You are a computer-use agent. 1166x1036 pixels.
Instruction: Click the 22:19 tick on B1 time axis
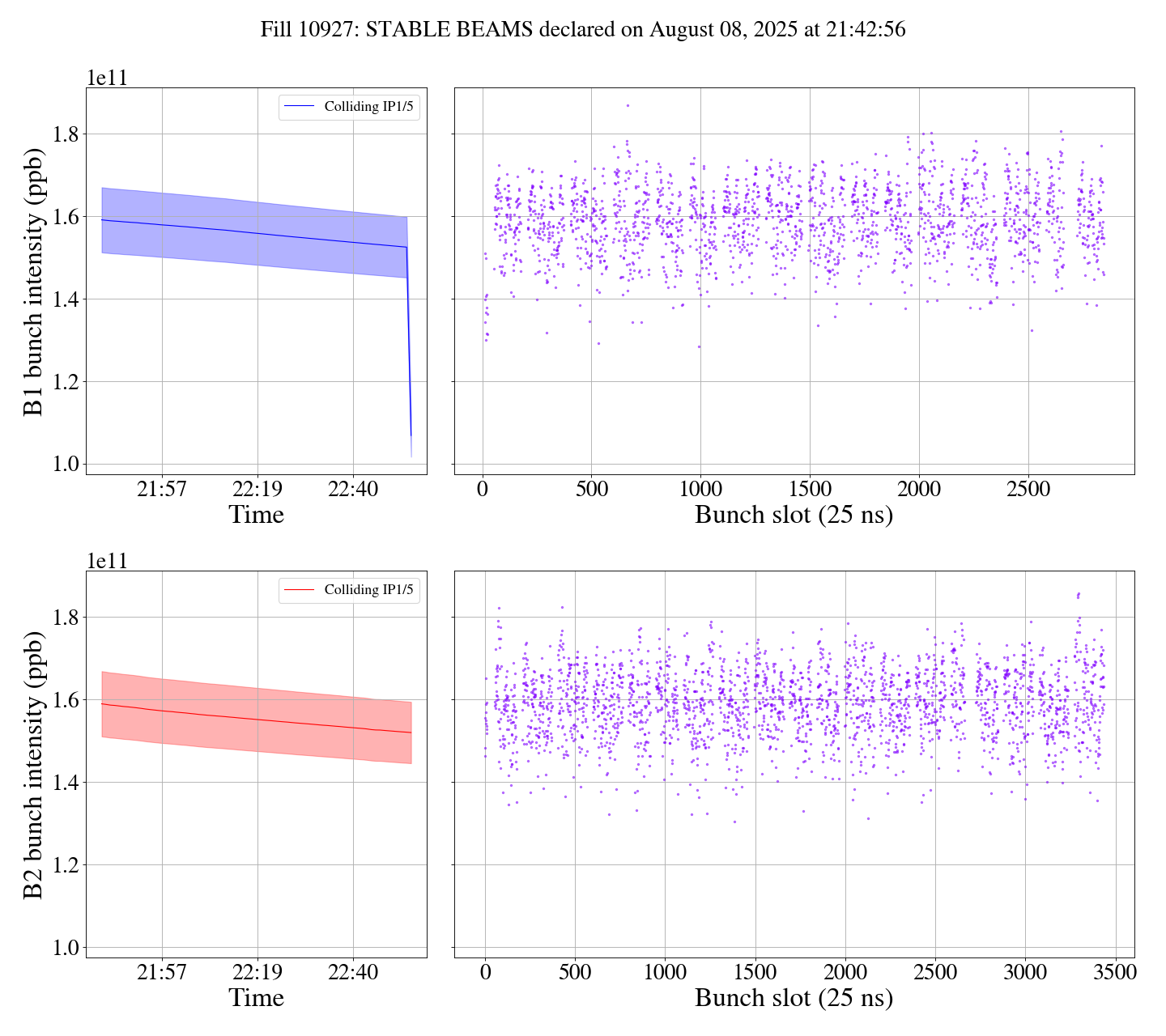[x=257, y=490]
